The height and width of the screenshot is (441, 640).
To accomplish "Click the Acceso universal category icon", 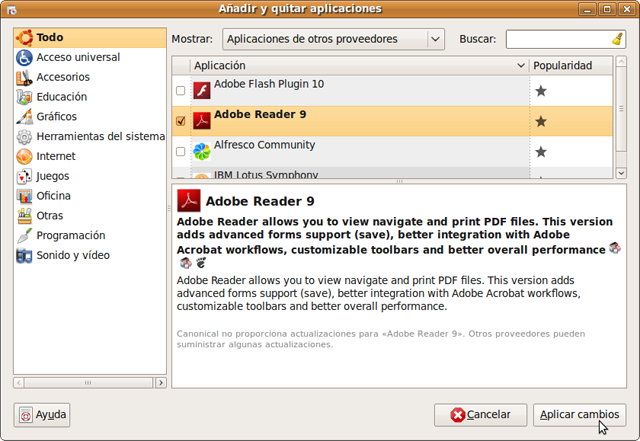I will pyautogui.click(x=24, y=57).
